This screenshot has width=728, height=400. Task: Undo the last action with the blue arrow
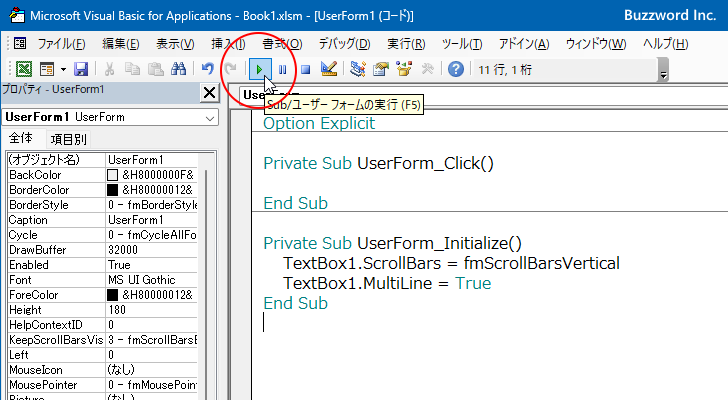[x=208, y=70]
